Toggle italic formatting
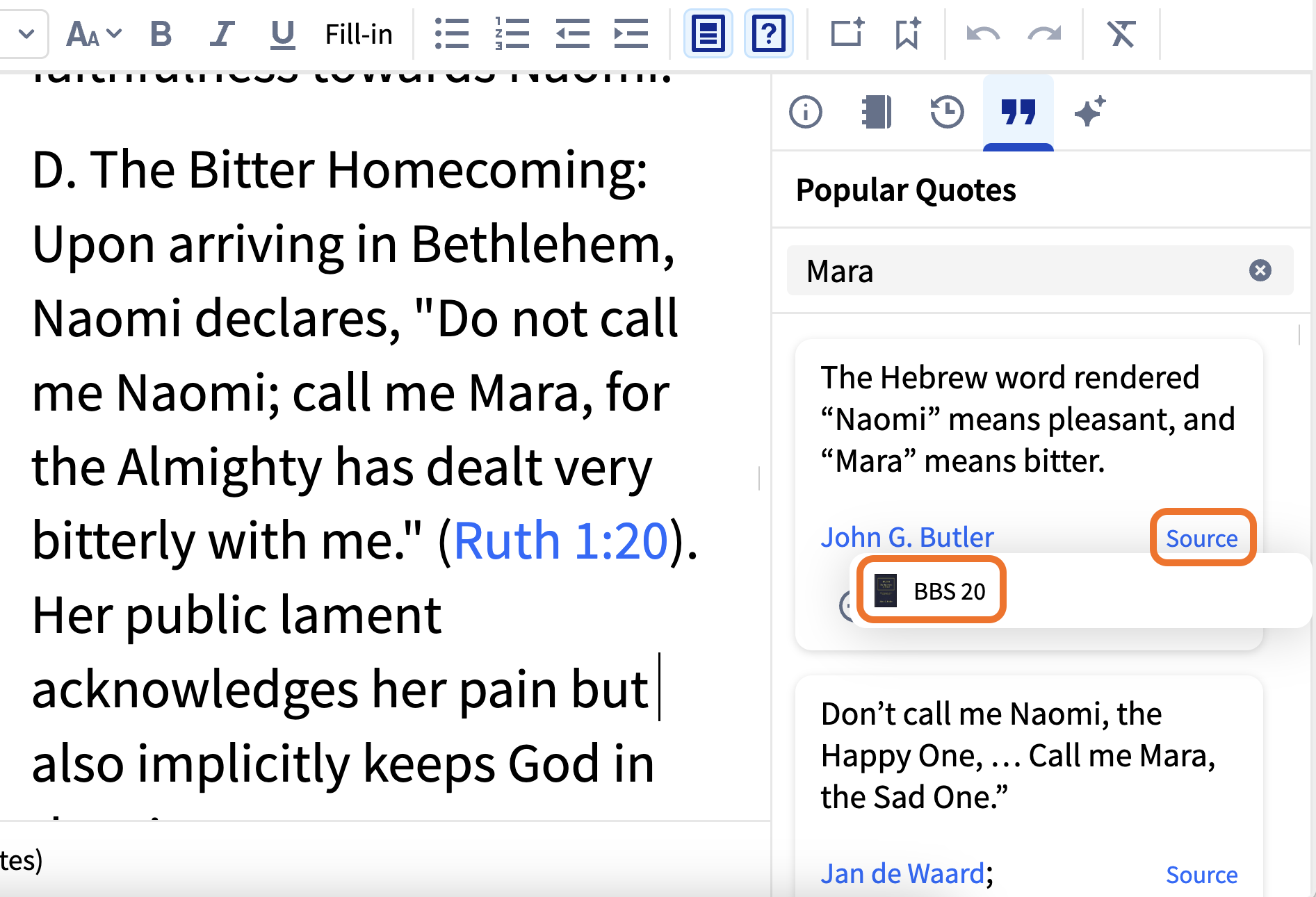Screen dimensions: 1316x897 click(222, 33)
